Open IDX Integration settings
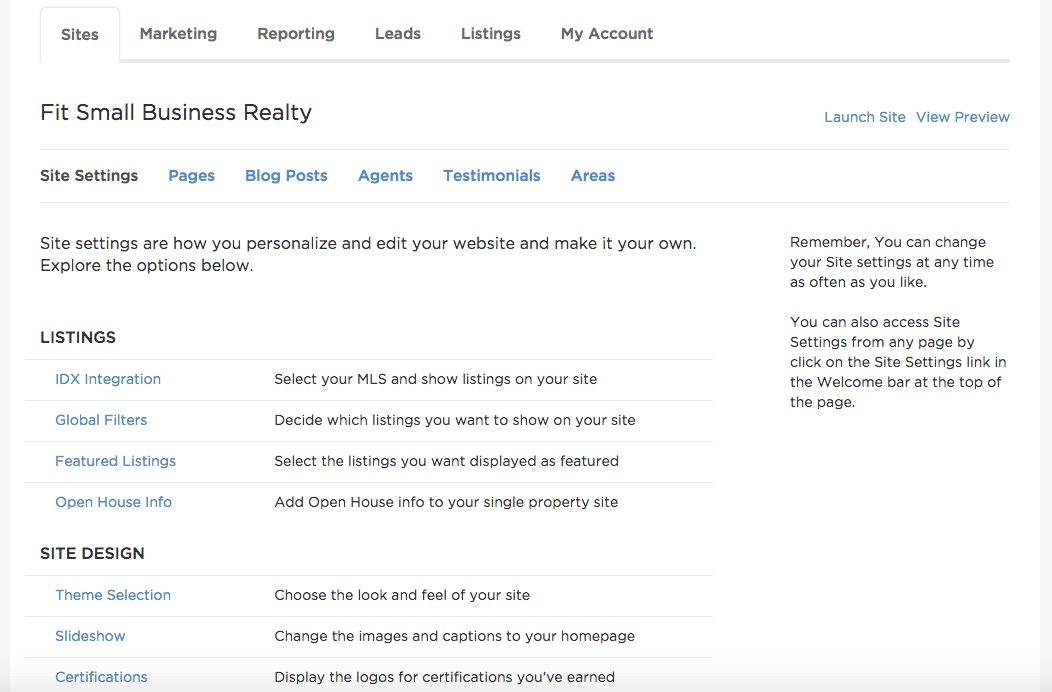 coord(108,379)
